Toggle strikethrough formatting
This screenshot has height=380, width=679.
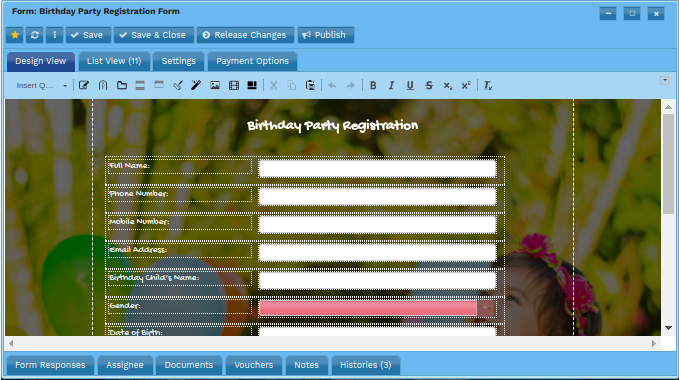click(429, 86)
